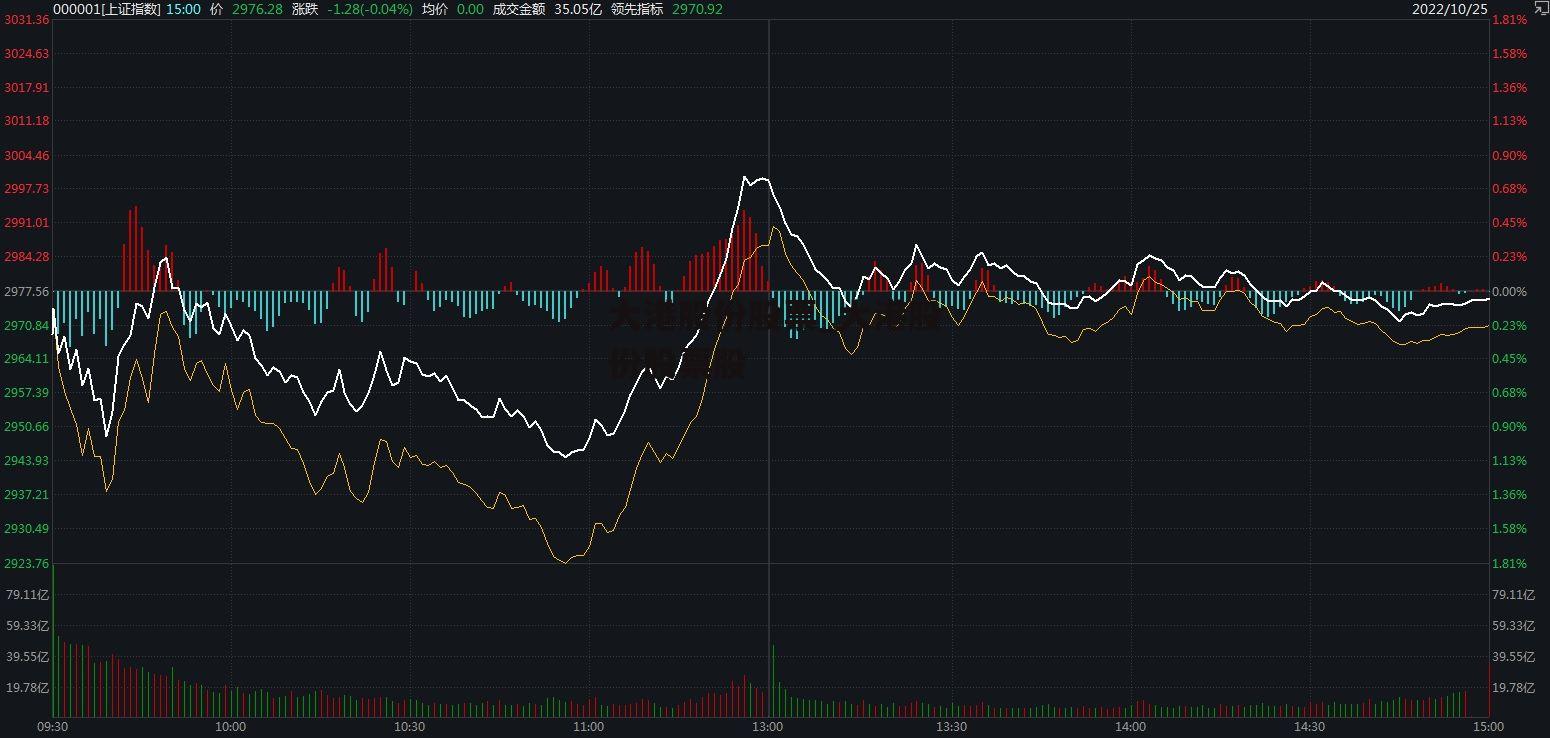Click the 13:00 time axis label
This screenshot has width=1550, height=738.
[x=768, y=727]
